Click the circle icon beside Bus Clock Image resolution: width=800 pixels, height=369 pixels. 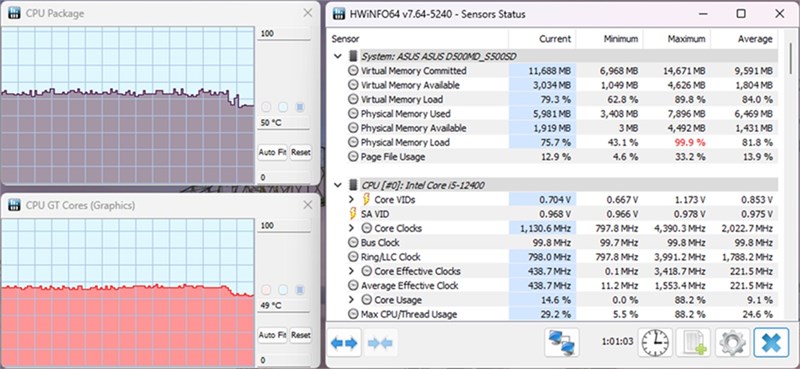(353, 242)
